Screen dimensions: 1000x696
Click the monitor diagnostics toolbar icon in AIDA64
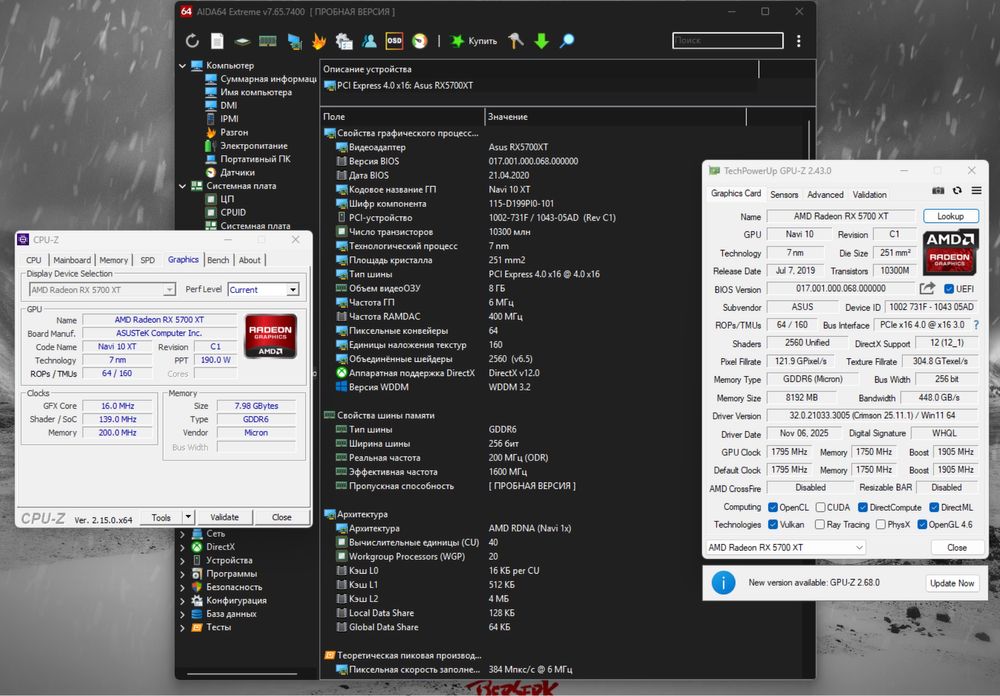(294, 41)
